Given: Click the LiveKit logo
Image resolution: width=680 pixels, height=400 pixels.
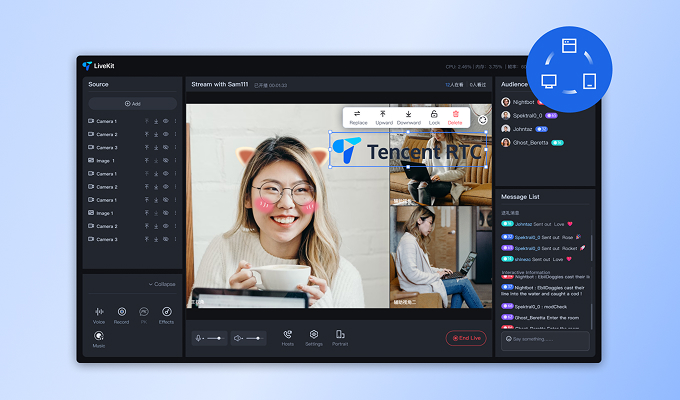Looking at the screenshot, I should pyautogui.click(x=98, y=66).
